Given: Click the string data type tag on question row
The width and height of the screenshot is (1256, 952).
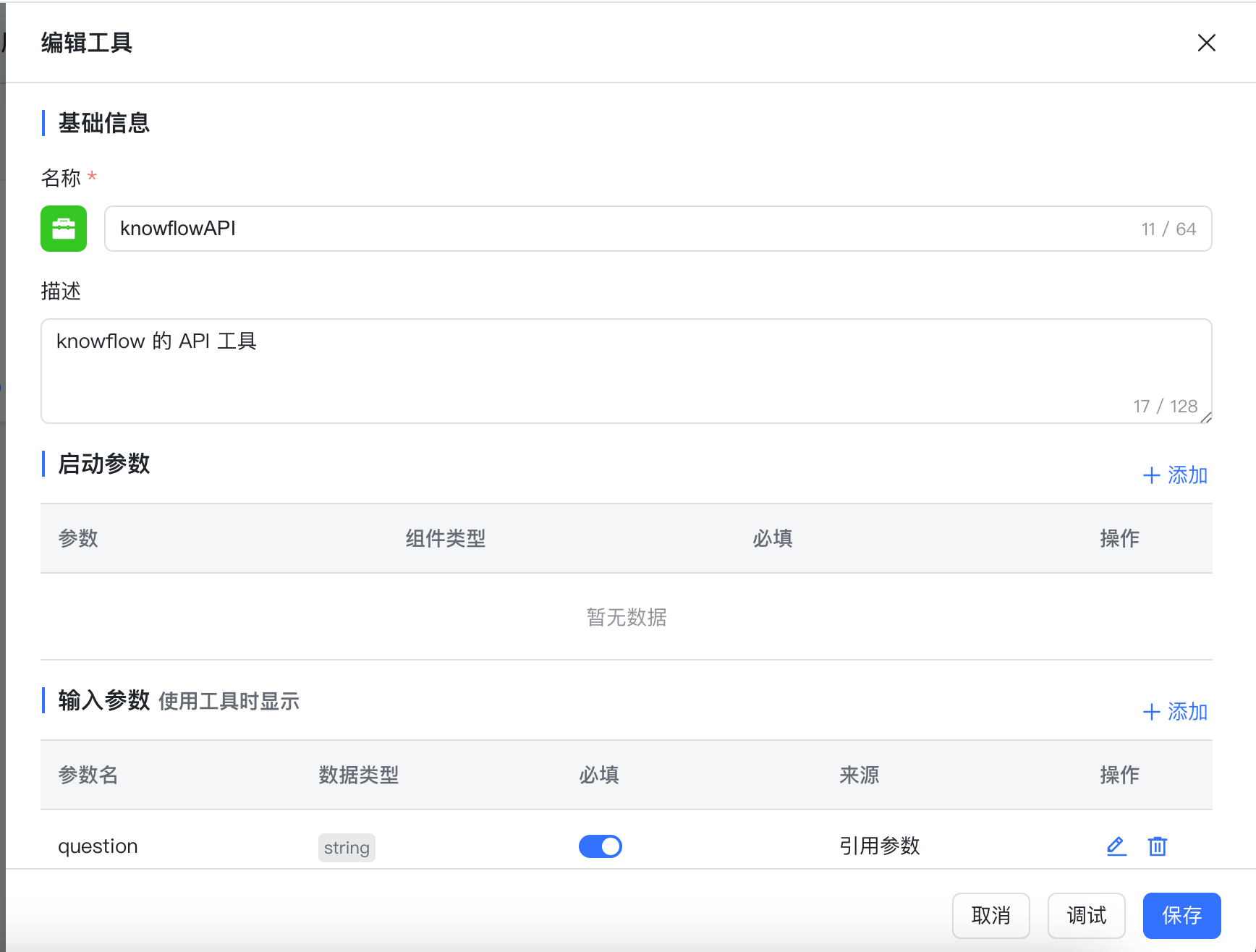Looking at the screenshot, I should click(x=347, y=847).
